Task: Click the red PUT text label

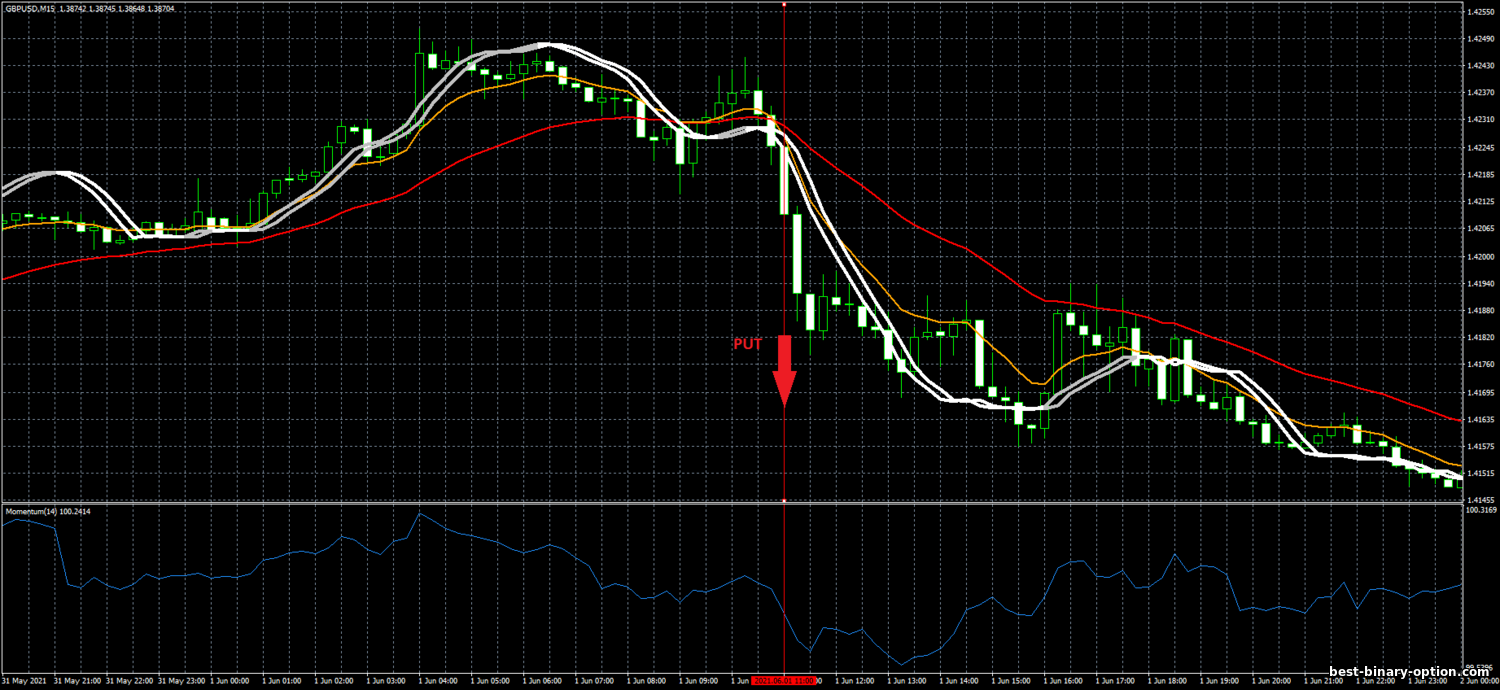Action: coord(747,344)
